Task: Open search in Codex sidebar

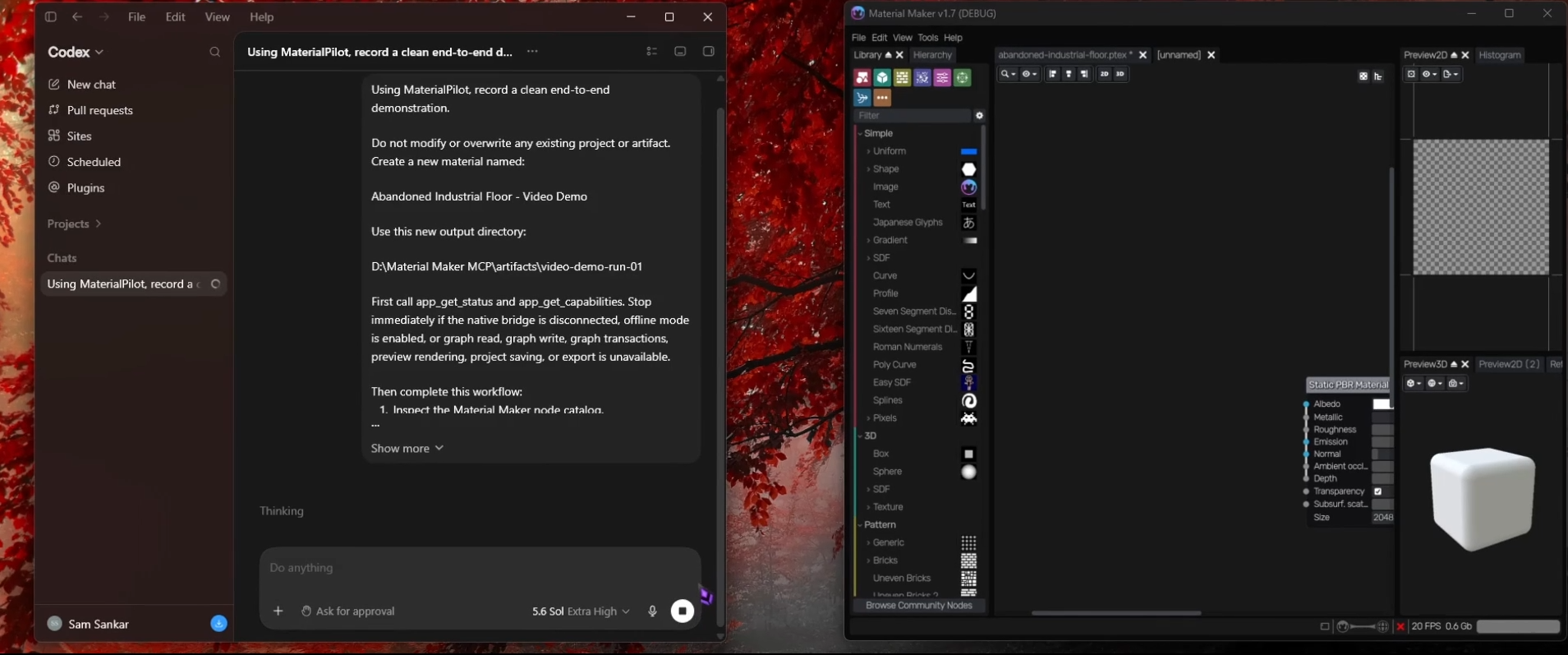Action: tap(215, 52)
